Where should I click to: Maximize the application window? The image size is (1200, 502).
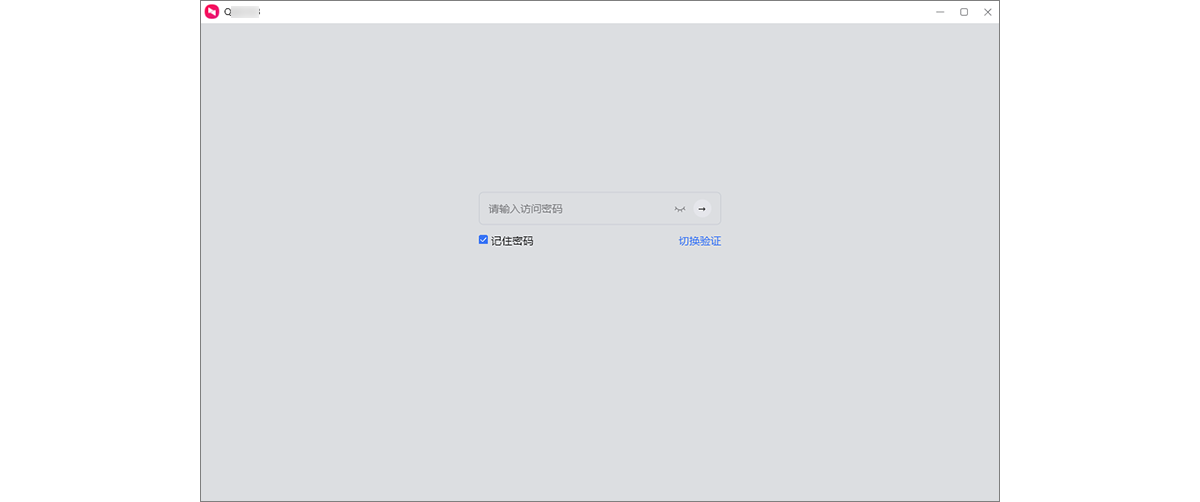pos(964,12)
